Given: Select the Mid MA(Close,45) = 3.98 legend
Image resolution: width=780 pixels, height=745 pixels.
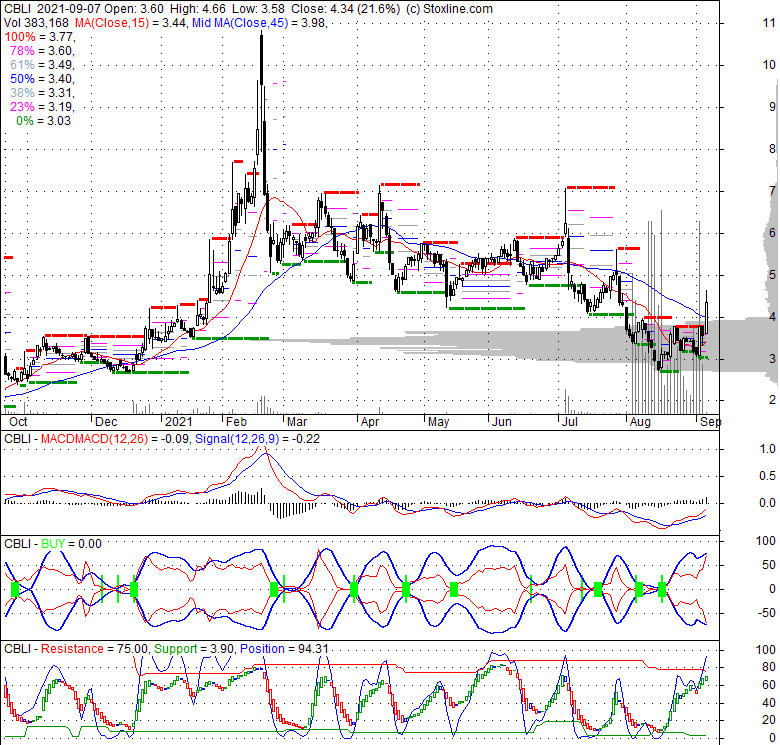Looking at the screenshot, I should (x=259, y=23).
